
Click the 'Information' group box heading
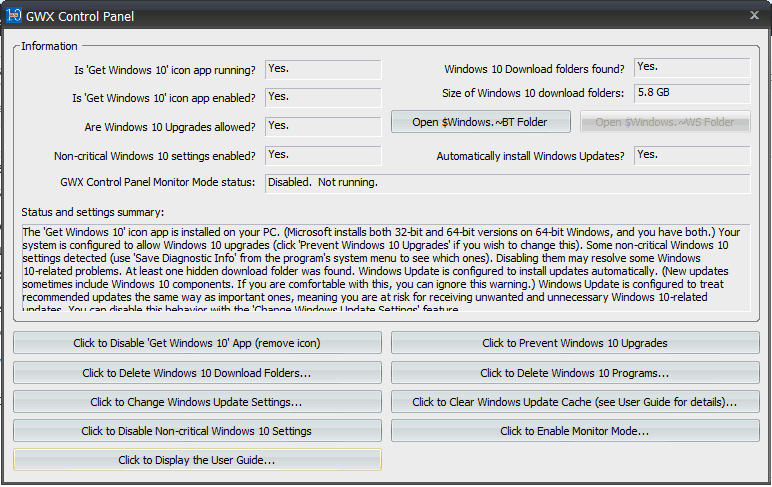pos(49,46)
